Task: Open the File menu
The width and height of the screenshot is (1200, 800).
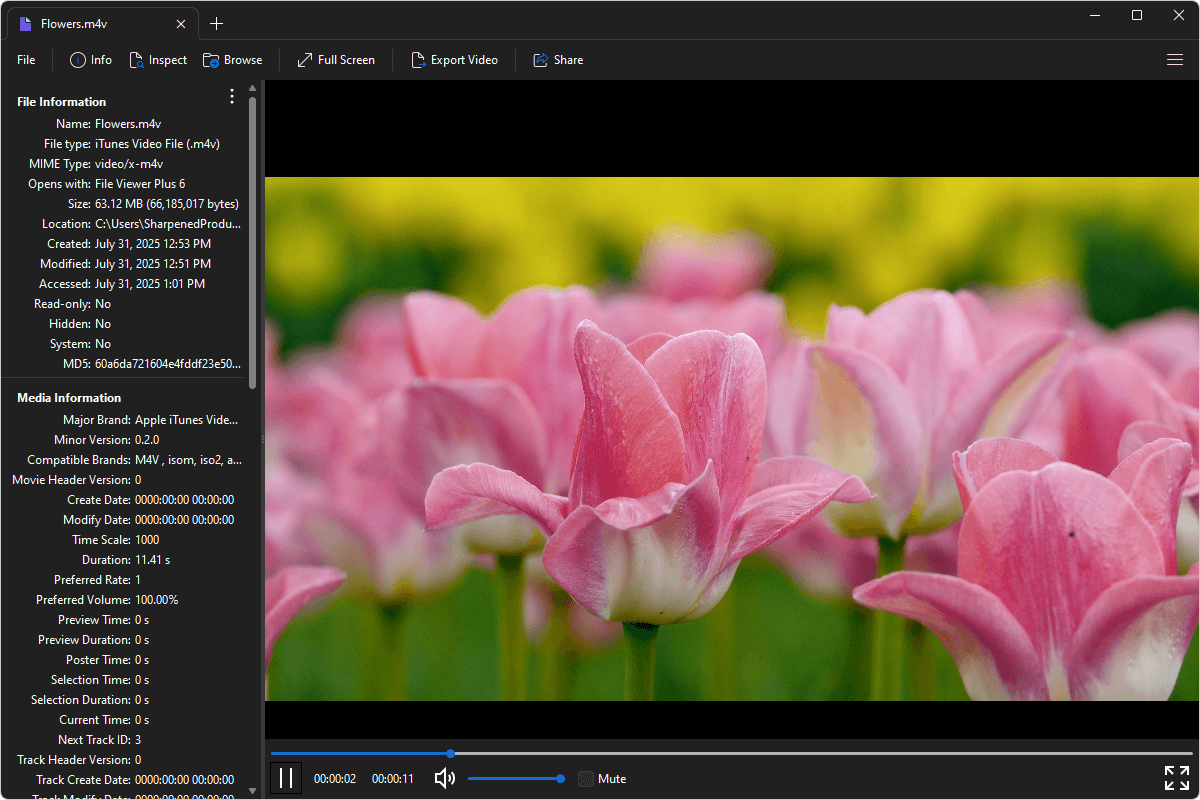Action: (x=26, y=60)
